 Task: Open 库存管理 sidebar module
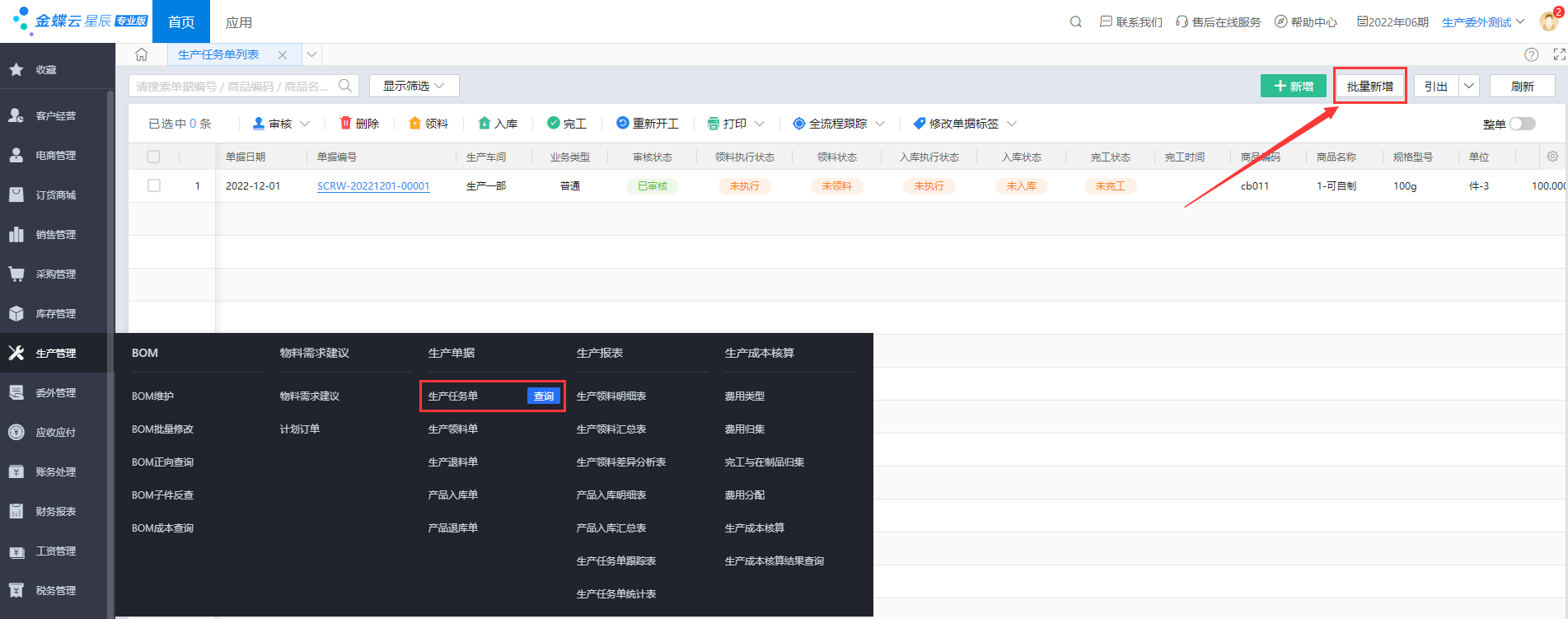[55, 314]
